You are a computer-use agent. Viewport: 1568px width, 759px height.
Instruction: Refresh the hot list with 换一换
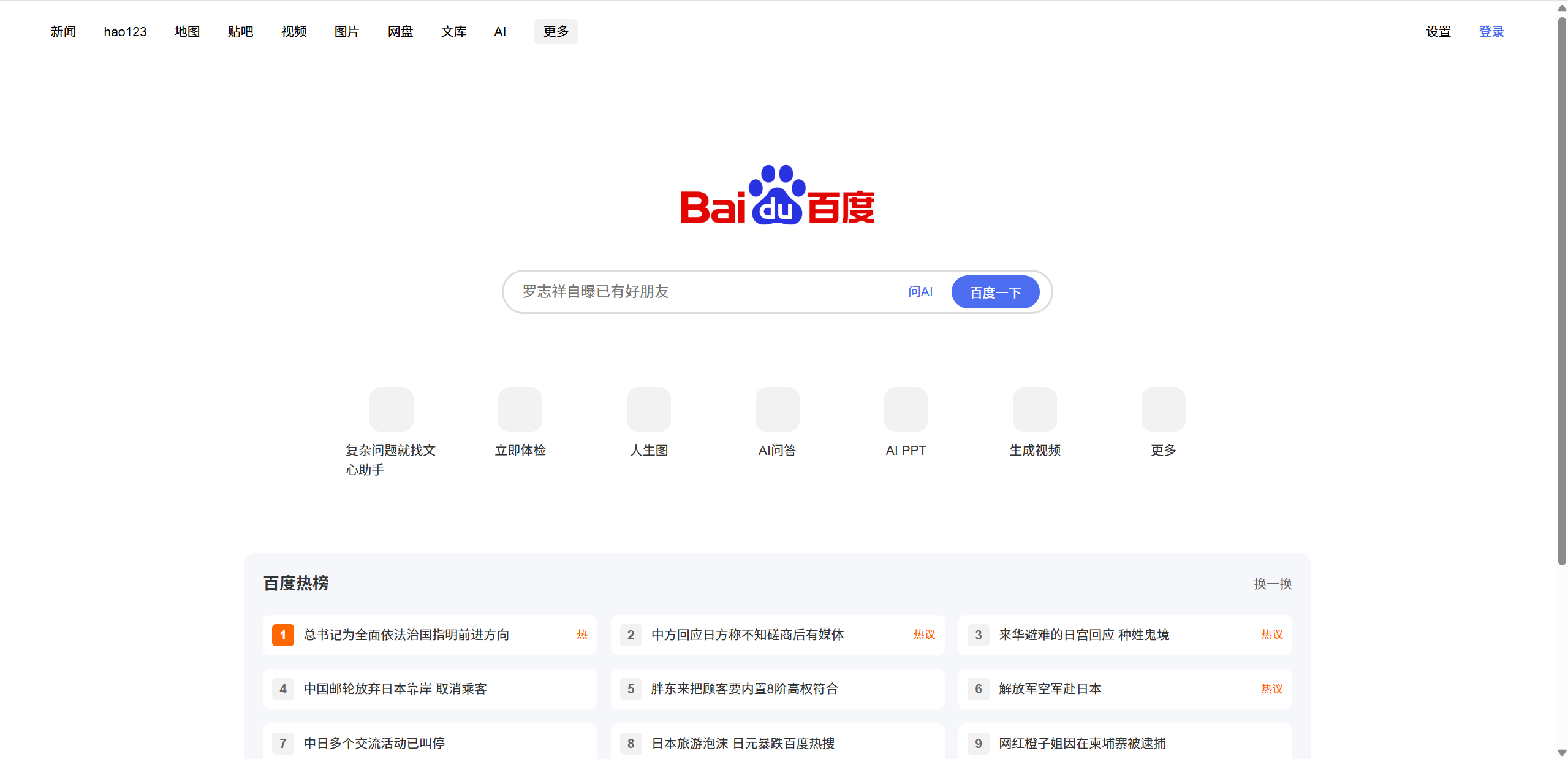tap(1272, 584)
